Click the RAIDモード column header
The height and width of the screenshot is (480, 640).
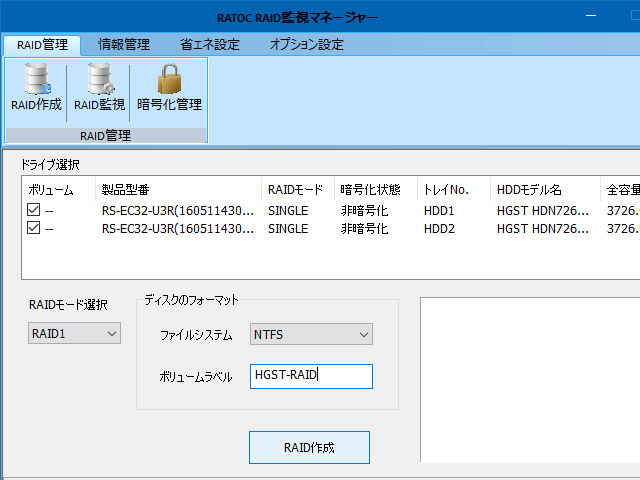coord(298,189)
